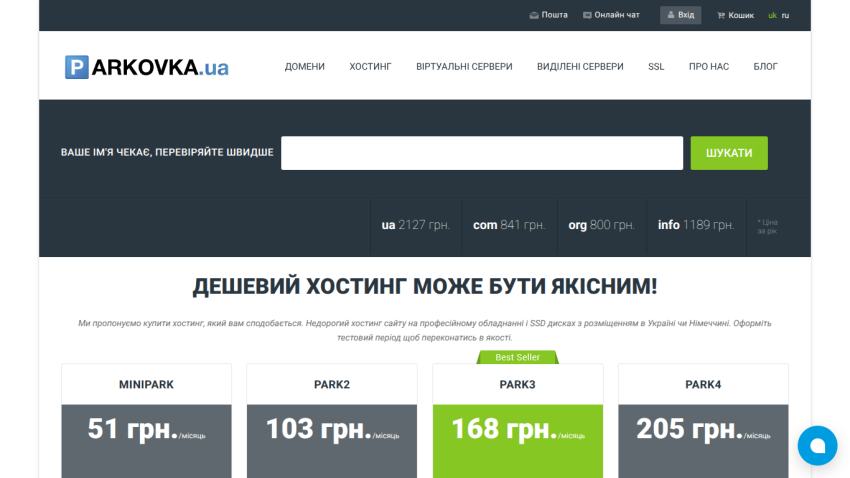Click the 51 грн. price block

146,441
